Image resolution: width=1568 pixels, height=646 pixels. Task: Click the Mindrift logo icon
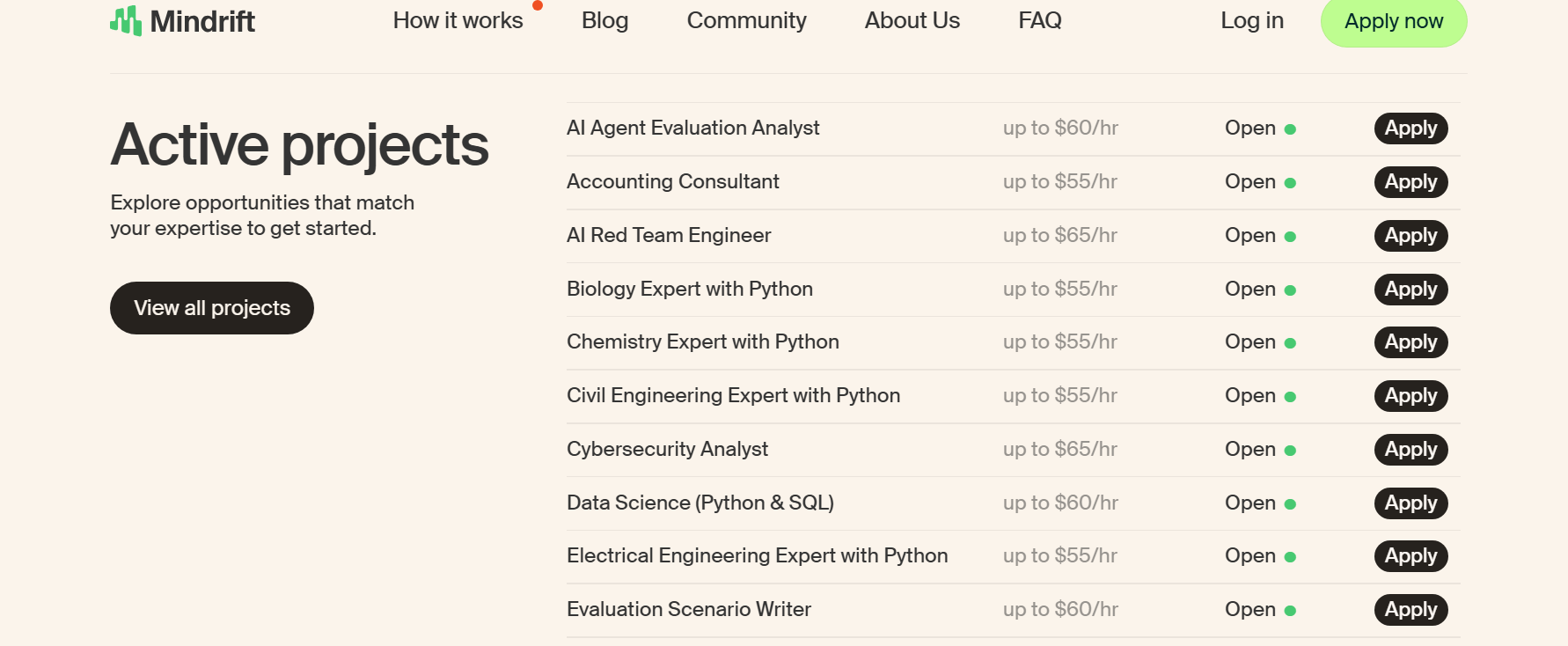tap(126, 20)
